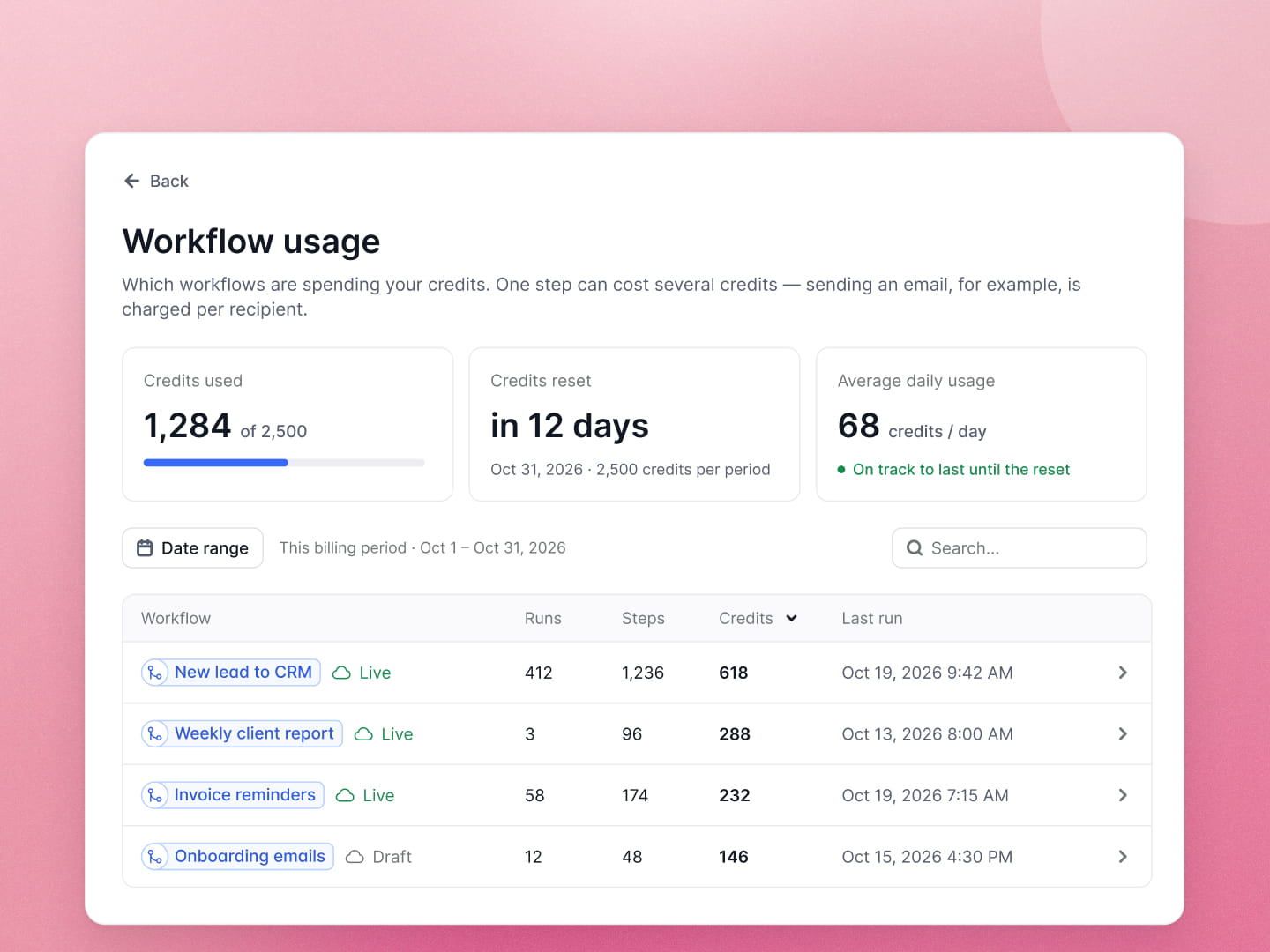Click 'Oct 13, 2026 8:00 AM' last run
The height and width of the screenshot is (952, 1270).
pos(927,734)
